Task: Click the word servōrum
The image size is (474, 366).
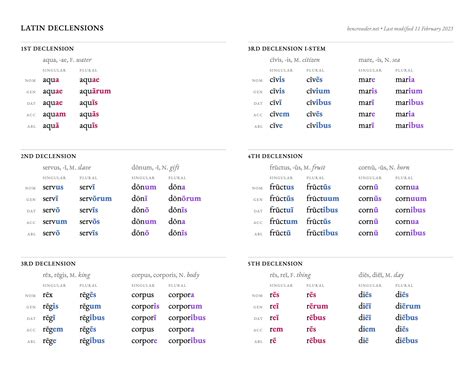Action: click(96, 199)
